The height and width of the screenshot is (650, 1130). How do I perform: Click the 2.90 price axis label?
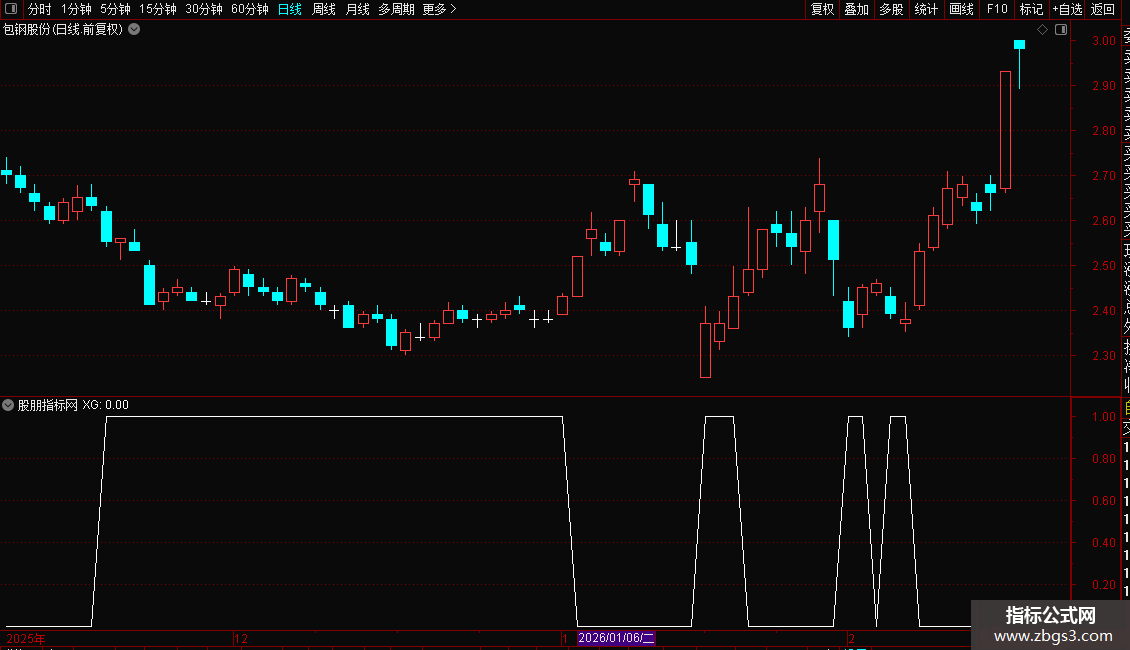pyautogui.click(x=1104, y=86)
